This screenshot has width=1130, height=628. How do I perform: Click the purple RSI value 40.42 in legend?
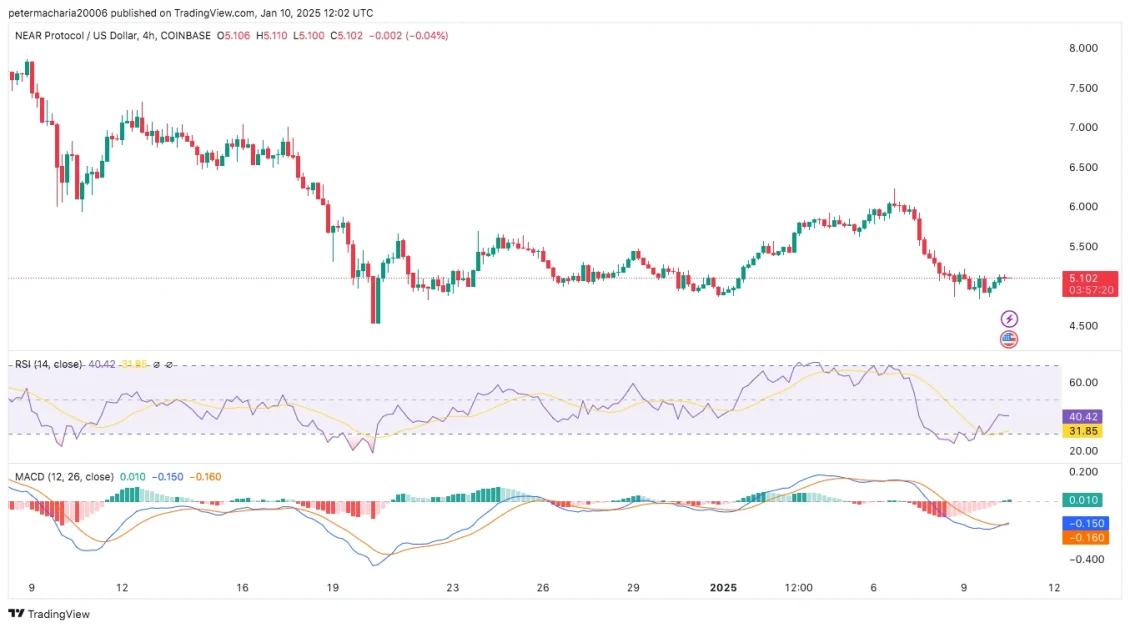pos(102,364)
